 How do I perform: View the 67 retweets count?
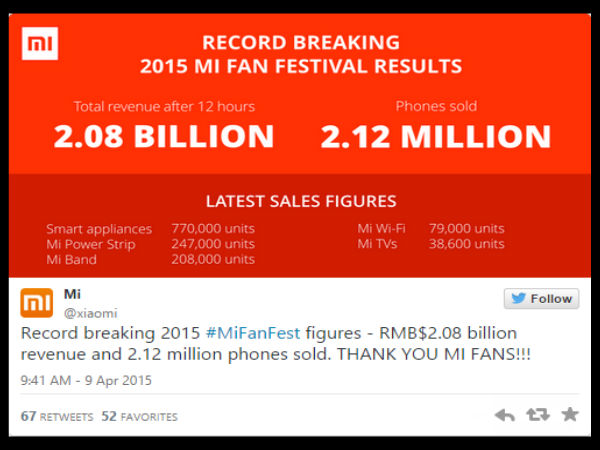point(56,416)
